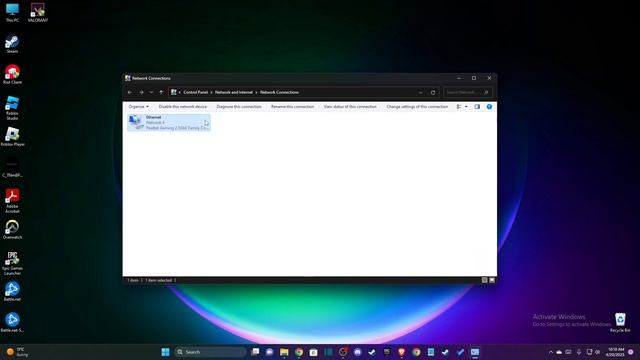Switch to details view in status bar
The width and height of the screenshot is (640, 360).
tap(484, 280)
